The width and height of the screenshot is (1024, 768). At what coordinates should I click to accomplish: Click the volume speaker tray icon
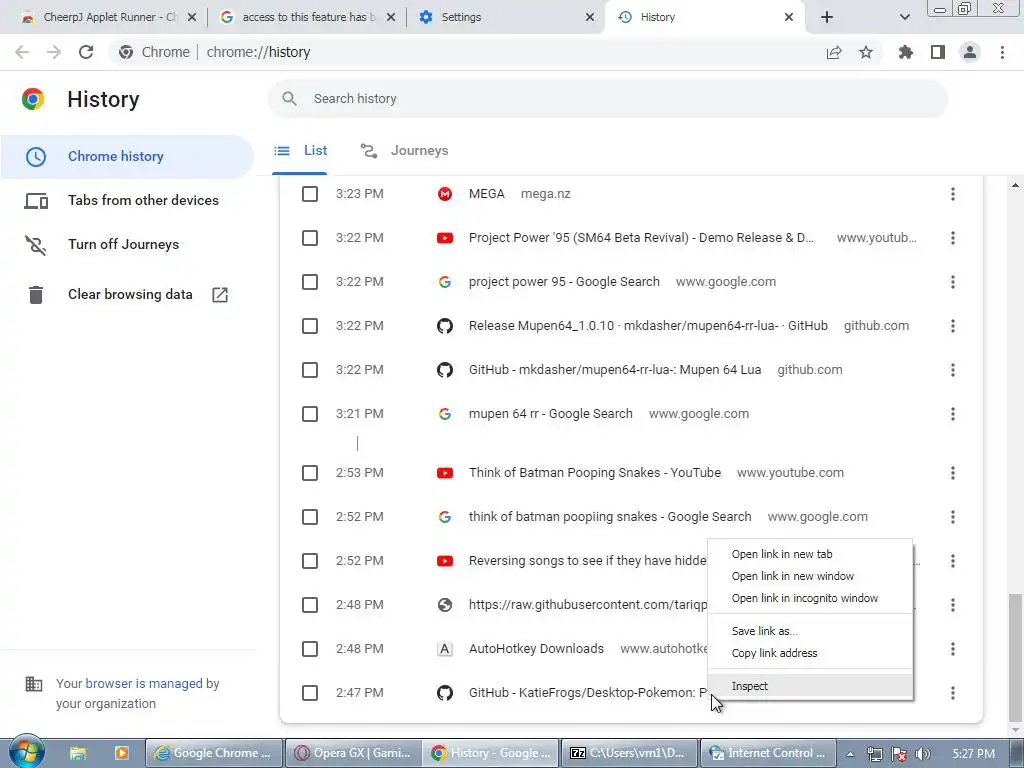click(923, 754)
